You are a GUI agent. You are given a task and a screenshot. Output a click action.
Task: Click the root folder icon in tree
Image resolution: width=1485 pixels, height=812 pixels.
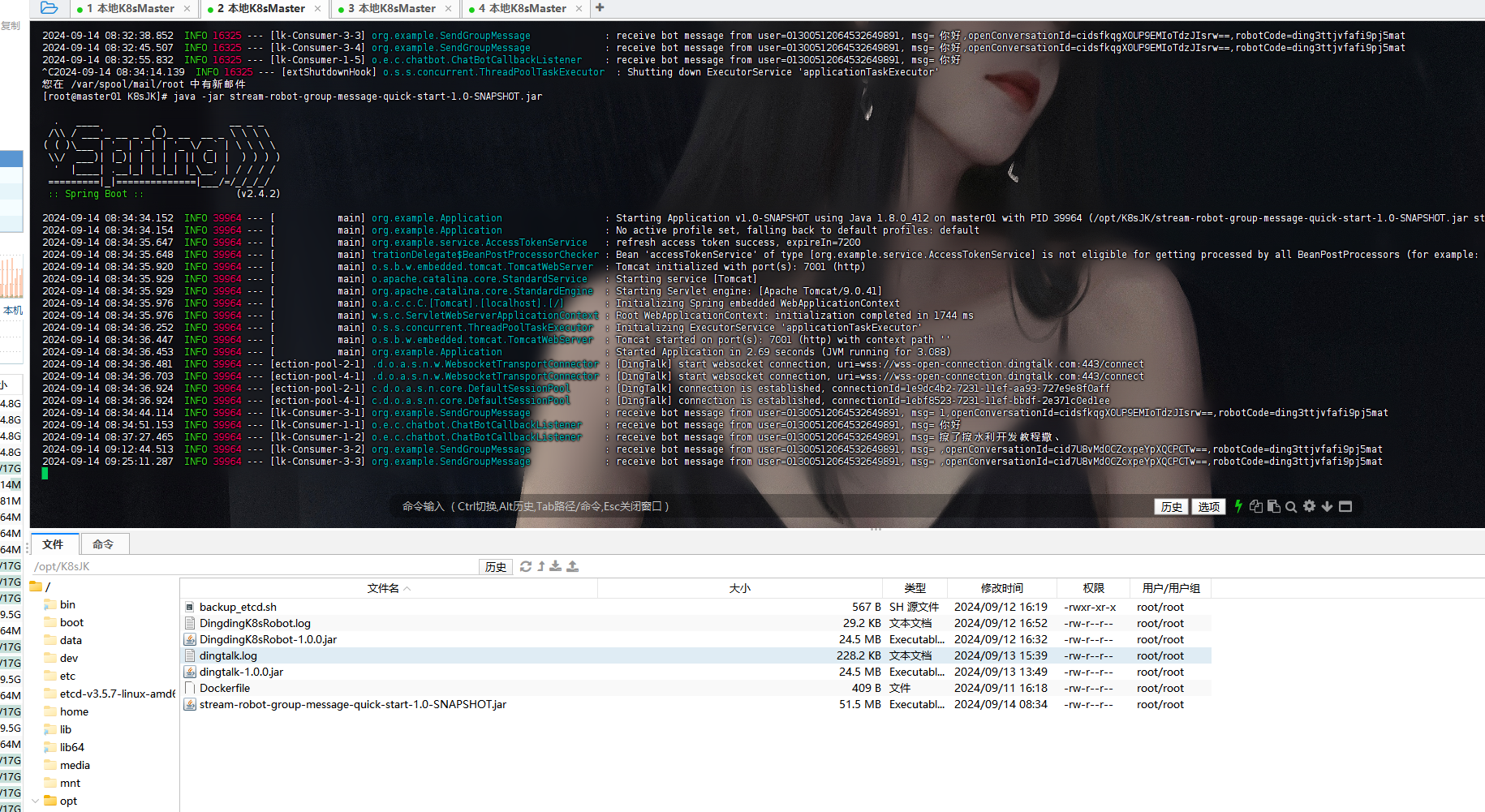36,586
